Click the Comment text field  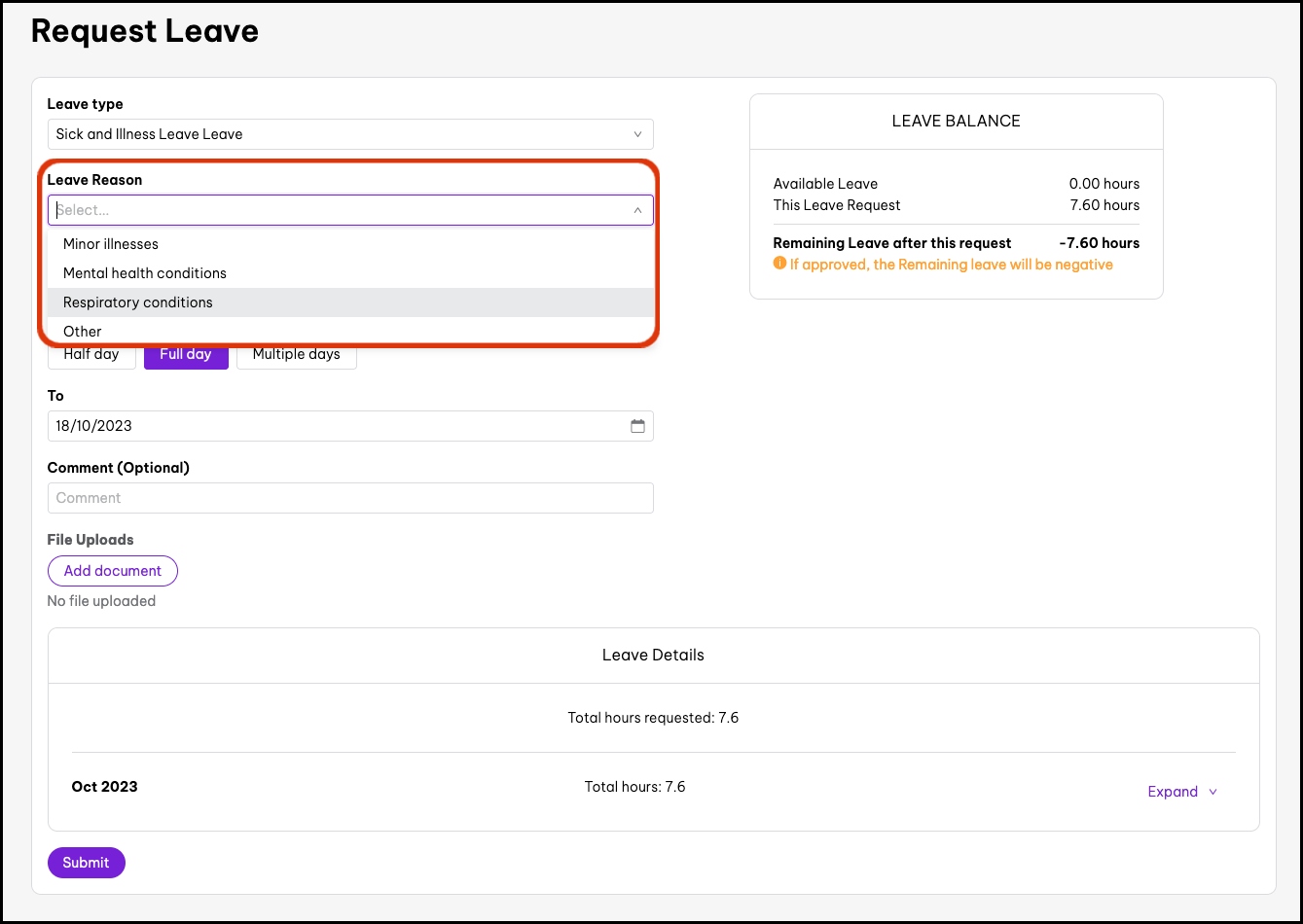point(349,498)
